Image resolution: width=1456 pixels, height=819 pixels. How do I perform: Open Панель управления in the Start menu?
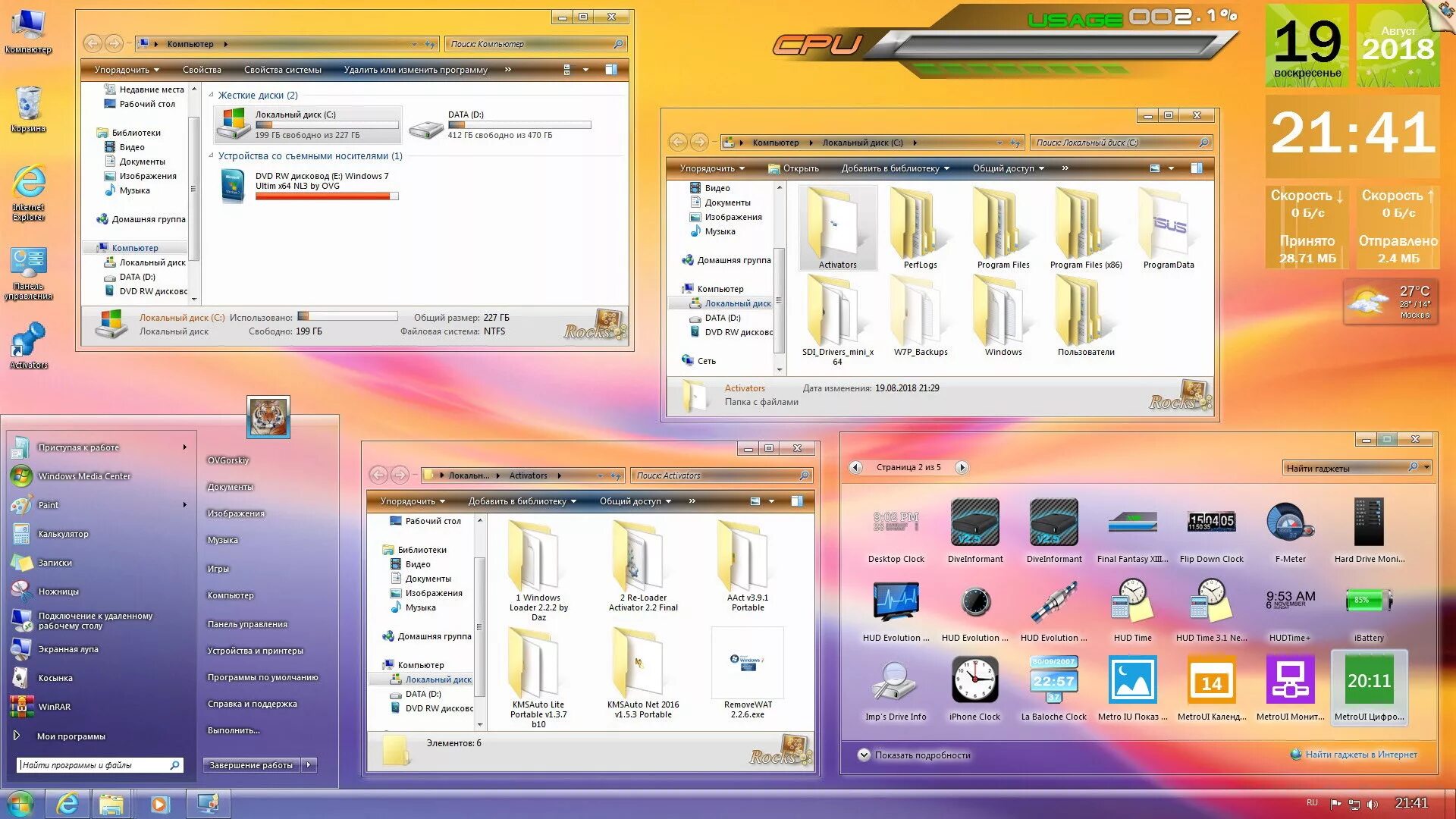coord(247,624)
